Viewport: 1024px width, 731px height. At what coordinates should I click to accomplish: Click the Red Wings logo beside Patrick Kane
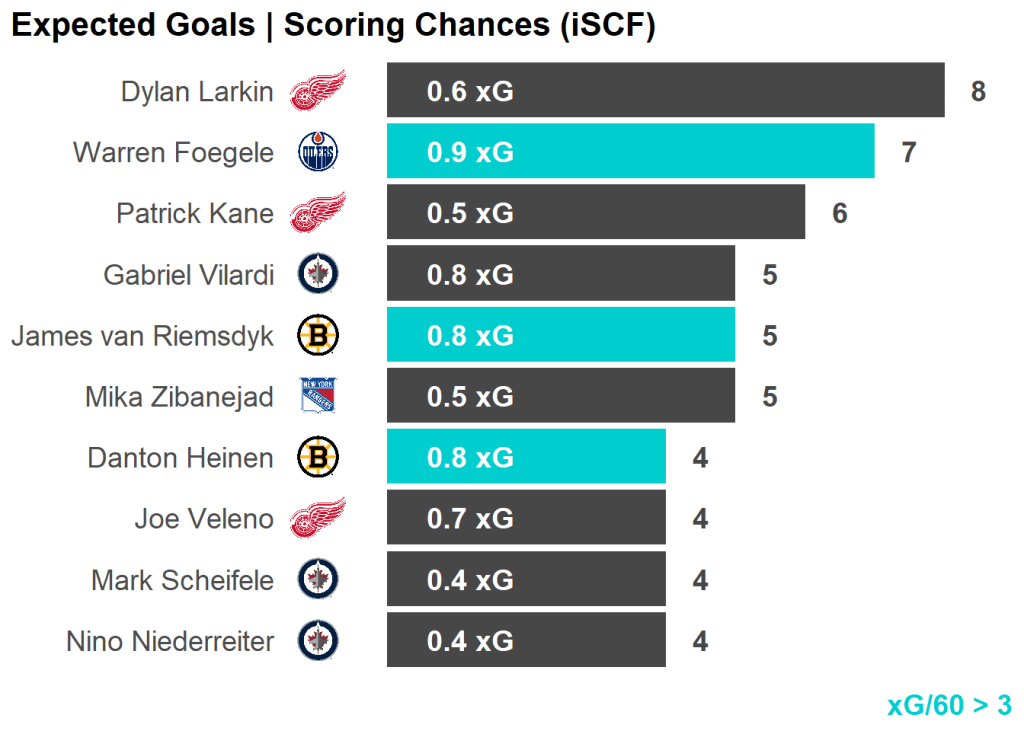tap(318, 213)
